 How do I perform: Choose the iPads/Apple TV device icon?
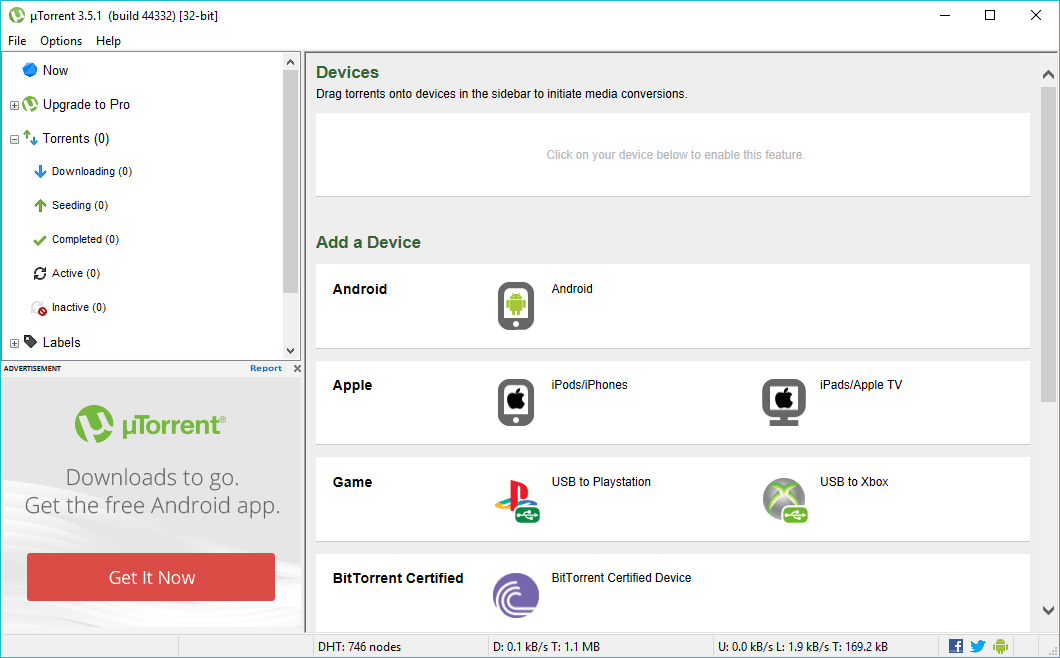784,402
